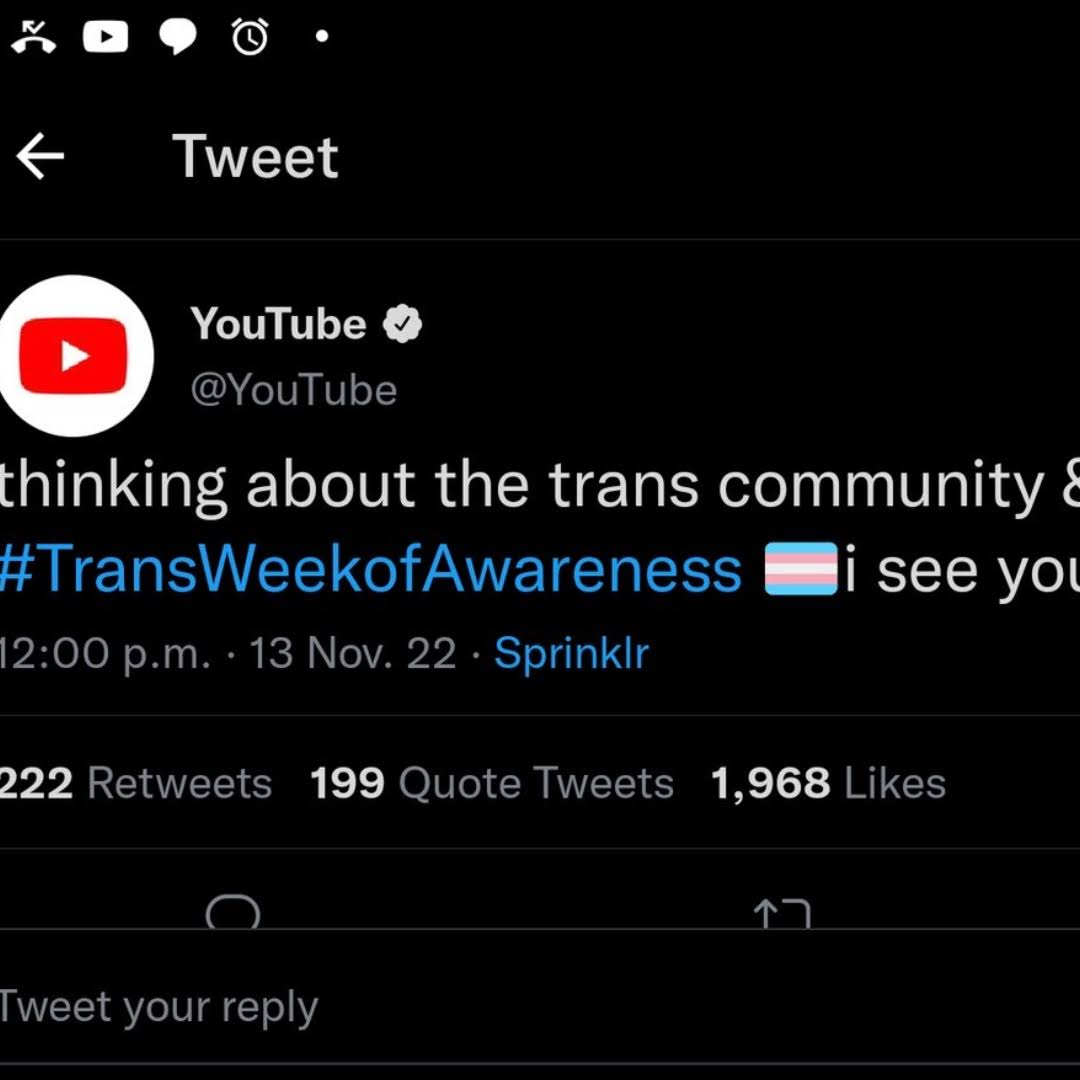
Task: Open the @YouTube handle
Action: (294, 390)
